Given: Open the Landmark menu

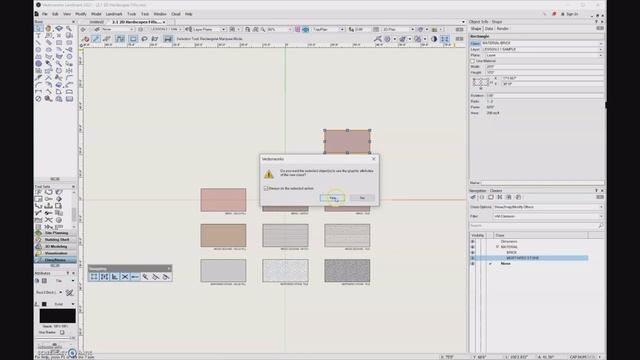Looking at the screenshot, I should point(114,14).
